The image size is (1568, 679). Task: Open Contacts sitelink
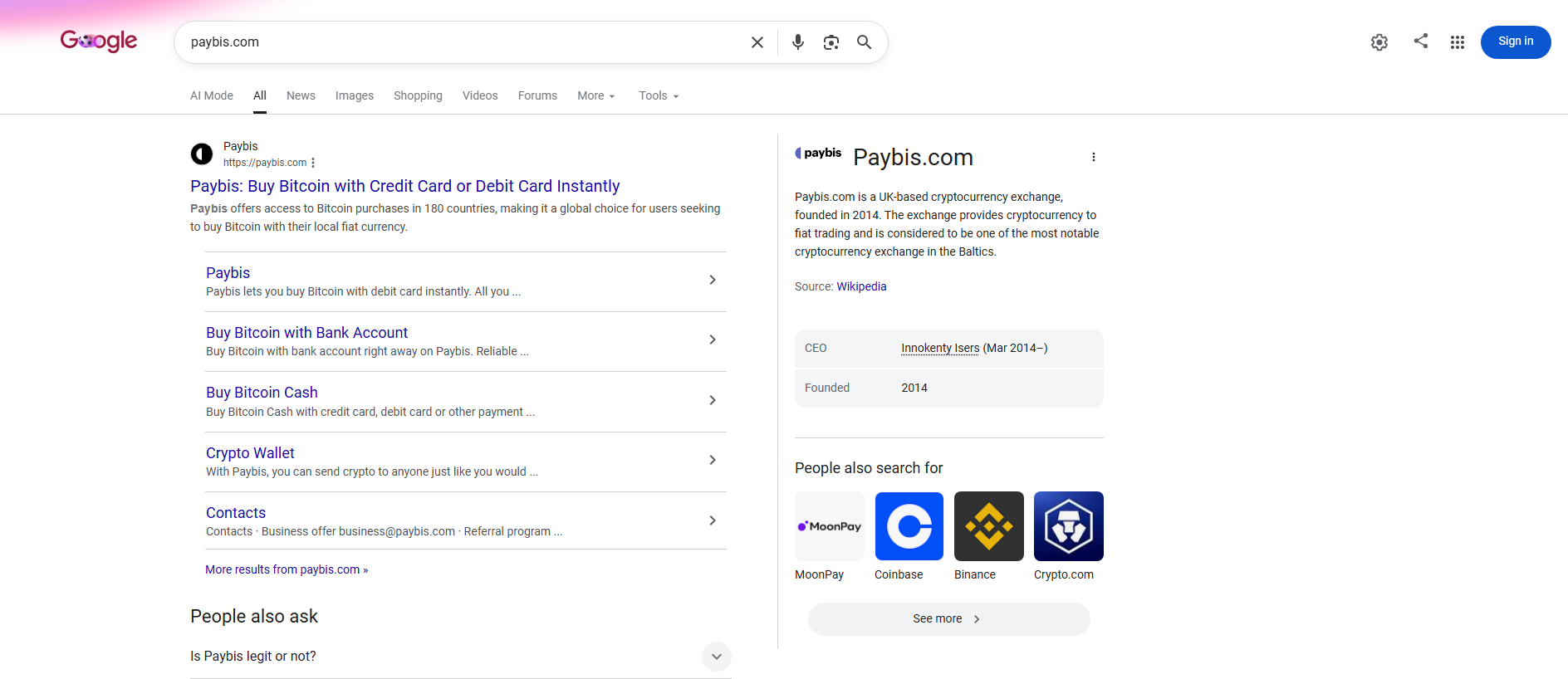236,513
